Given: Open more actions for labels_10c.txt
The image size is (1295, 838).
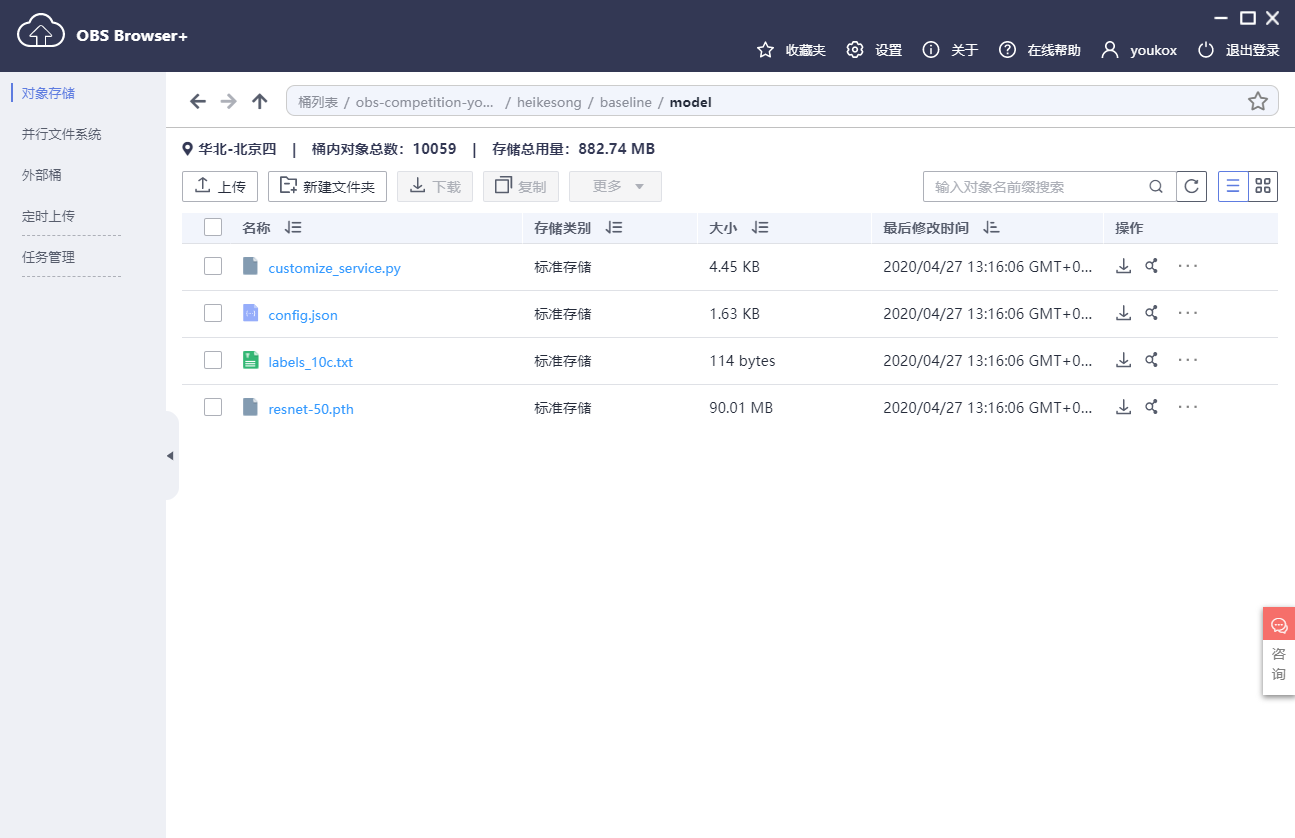Looking at the screenshot, I should point(1188,360).
